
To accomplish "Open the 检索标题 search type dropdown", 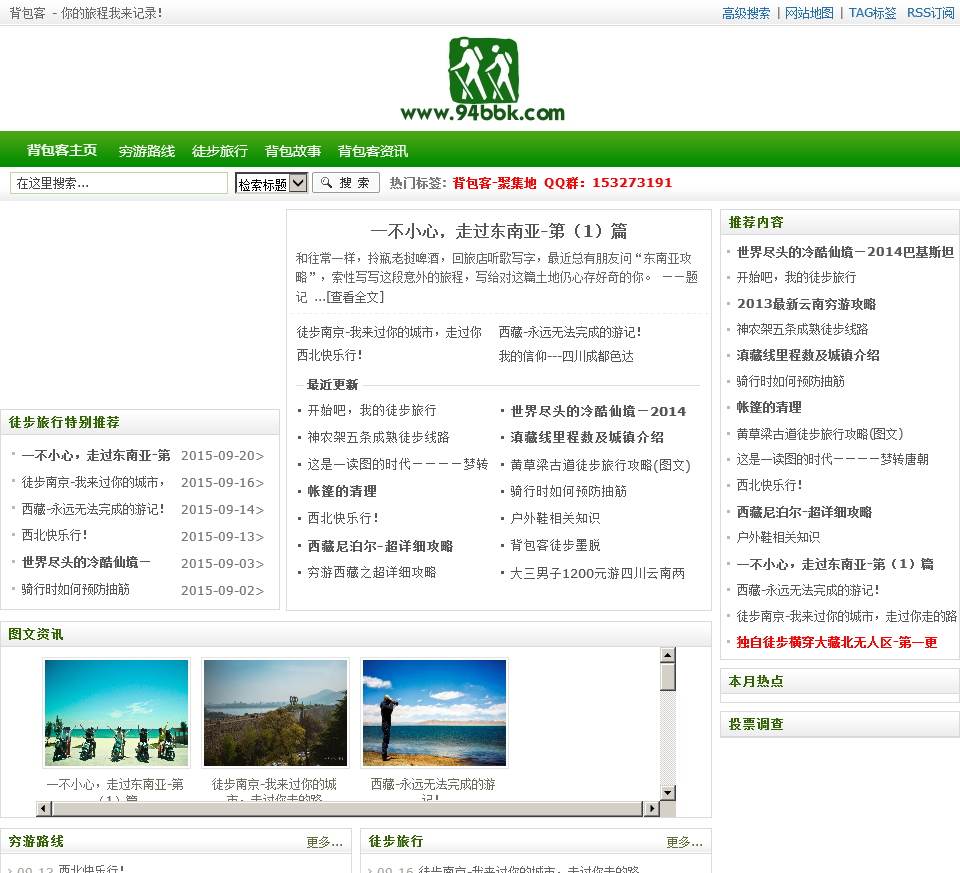I will point(271,183).
